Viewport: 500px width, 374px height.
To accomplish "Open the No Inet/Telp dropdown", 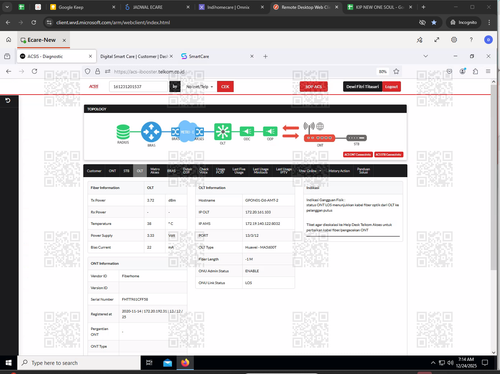I will [x=199, y=87].
